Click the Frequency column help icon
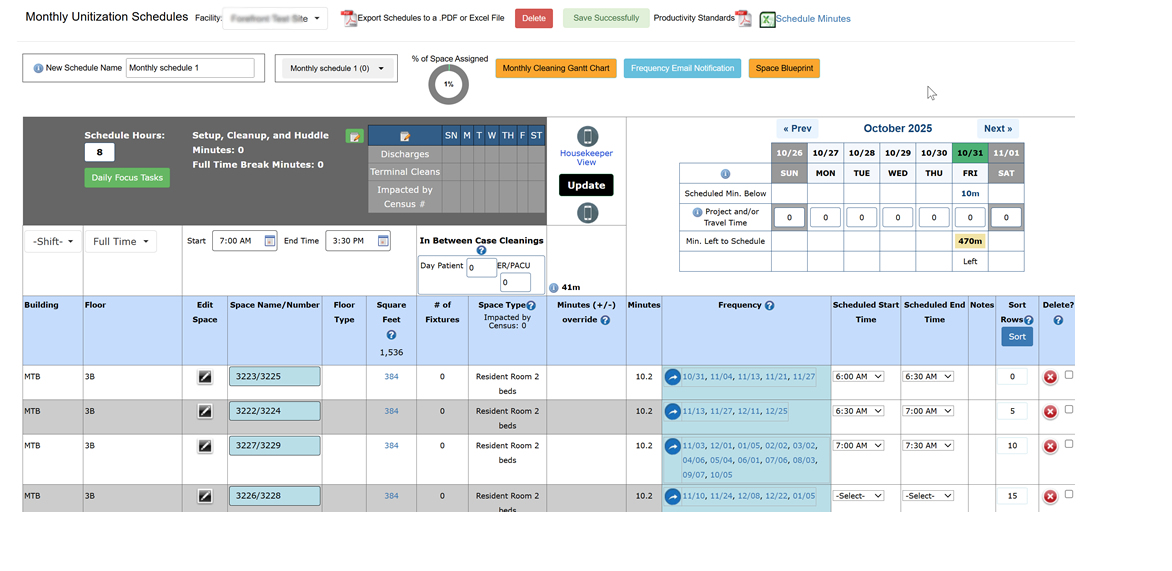This screenshot has height=571, width=1172. click(x=769, y=306)
